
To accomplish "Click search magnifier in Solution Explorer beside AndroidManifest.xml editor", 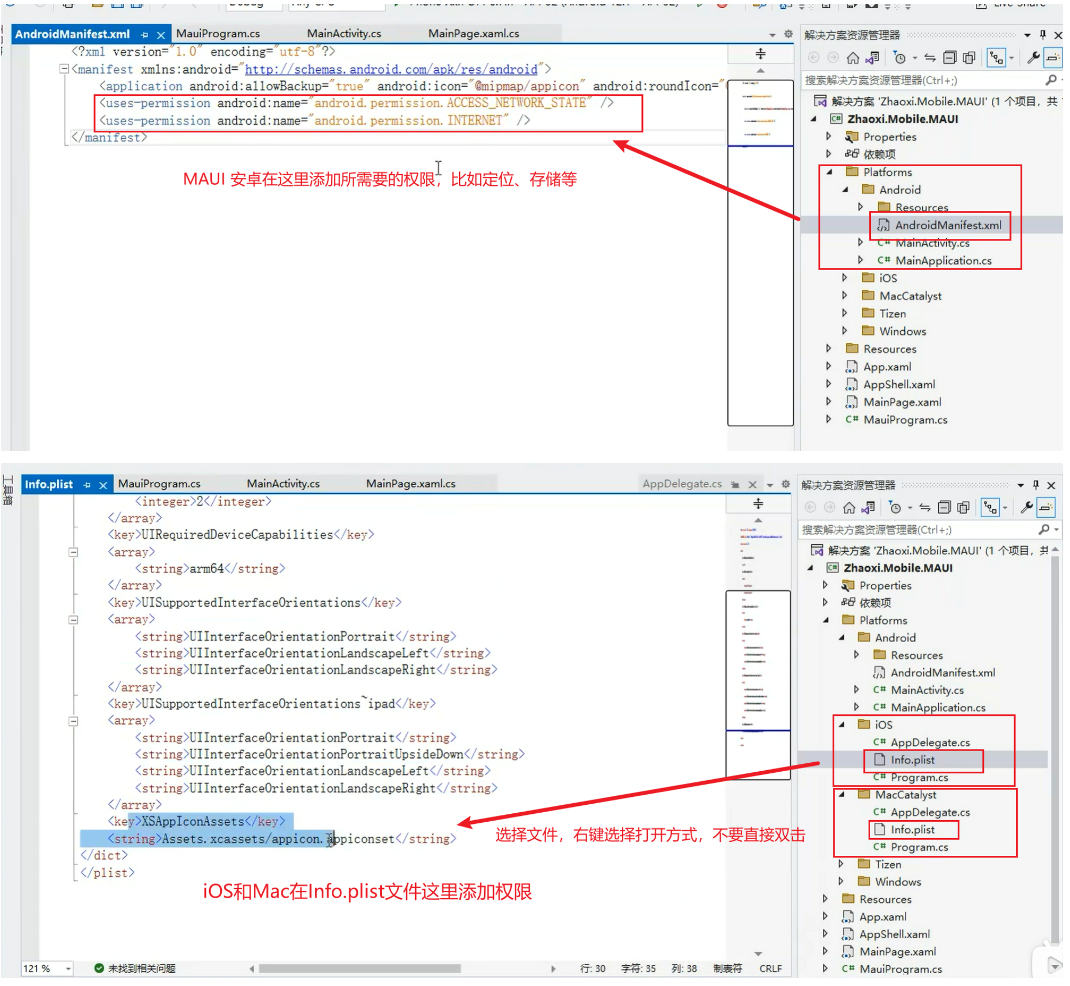I will (x=1051, y=80).
